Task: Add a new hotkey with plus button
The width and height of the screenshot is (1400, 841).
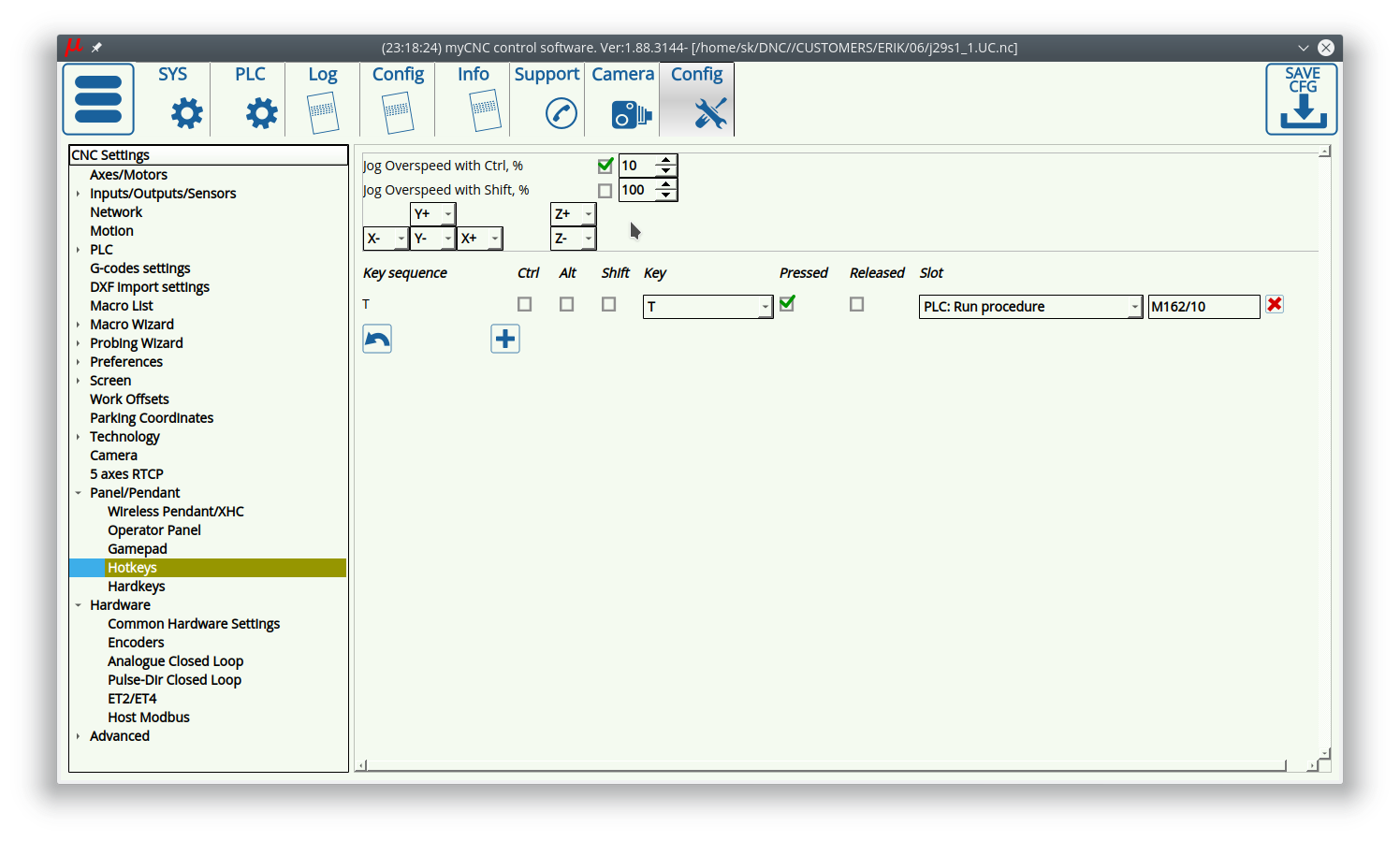Action: pyautogui.click(x=505, y=339)
